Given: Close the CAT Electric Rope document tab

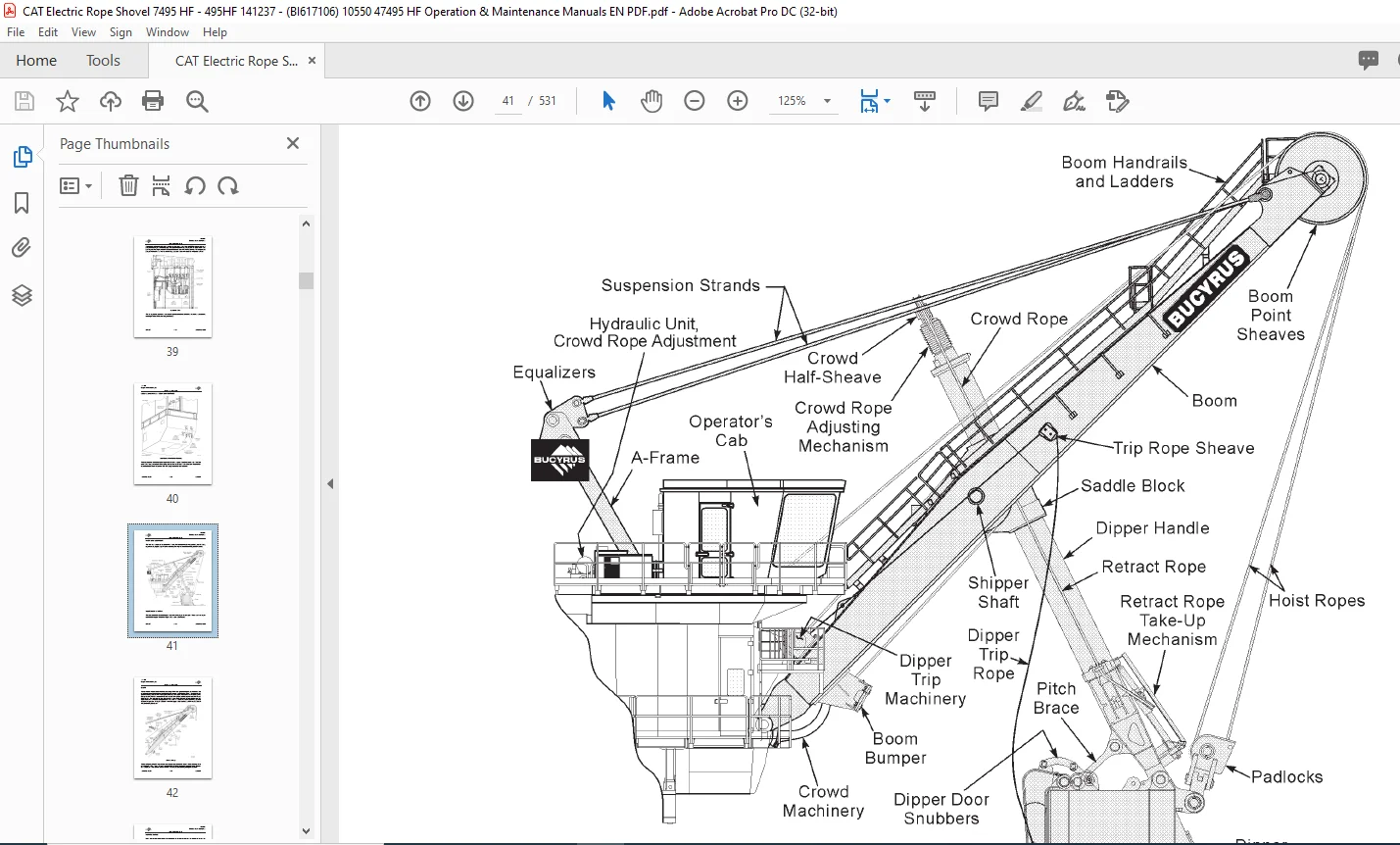Looking at the screenshot, I should tap(312, 61).
